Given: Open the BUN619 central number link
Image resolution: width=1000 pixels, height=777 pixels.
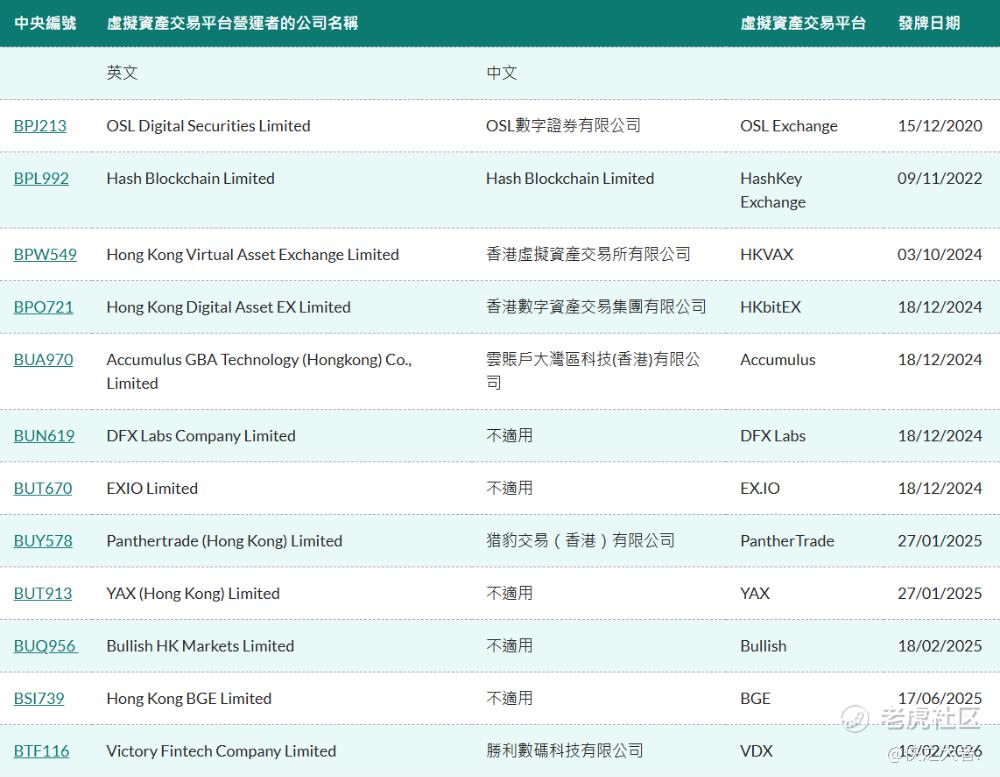Looking at the screenshot, I should 44,436.
